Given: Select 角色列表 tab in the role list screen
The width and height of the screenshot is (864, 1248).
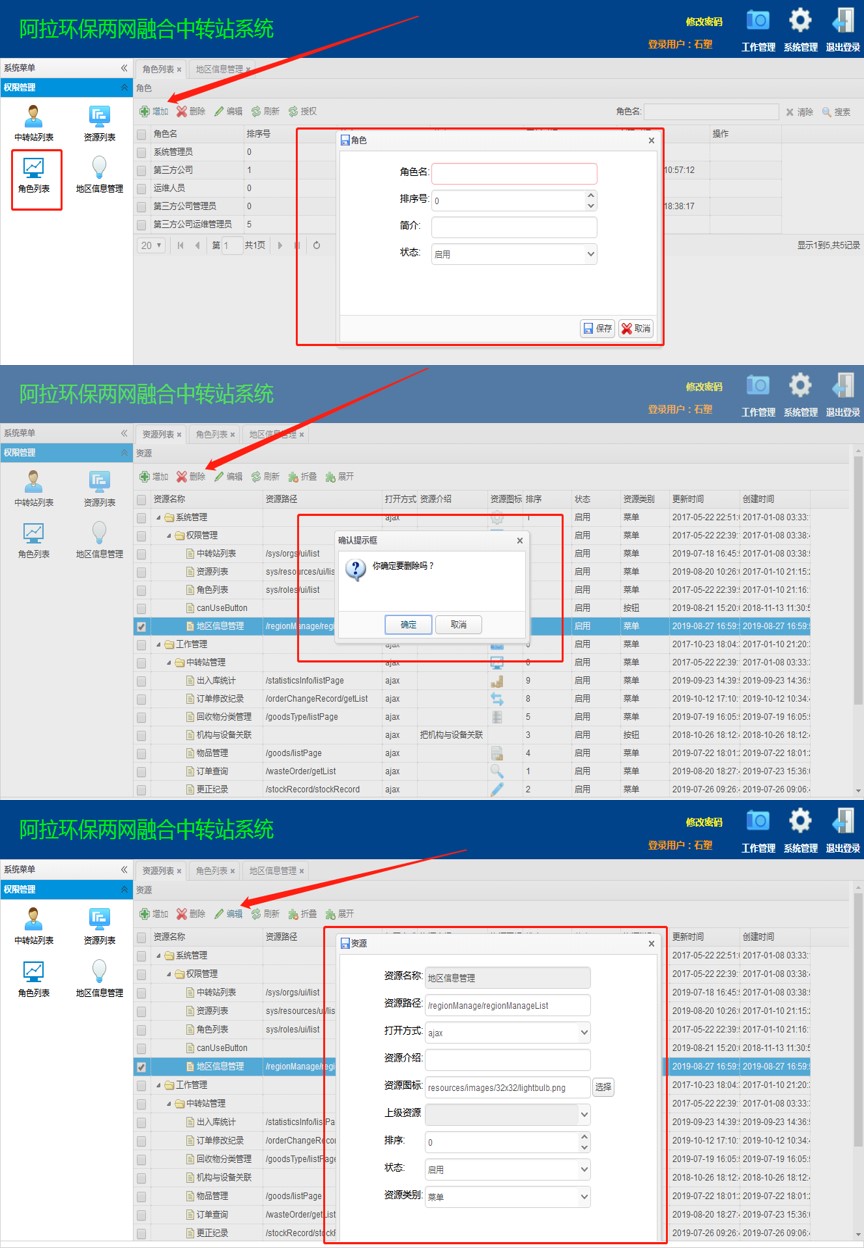Looking at the screenshot, I should point(161,69).
